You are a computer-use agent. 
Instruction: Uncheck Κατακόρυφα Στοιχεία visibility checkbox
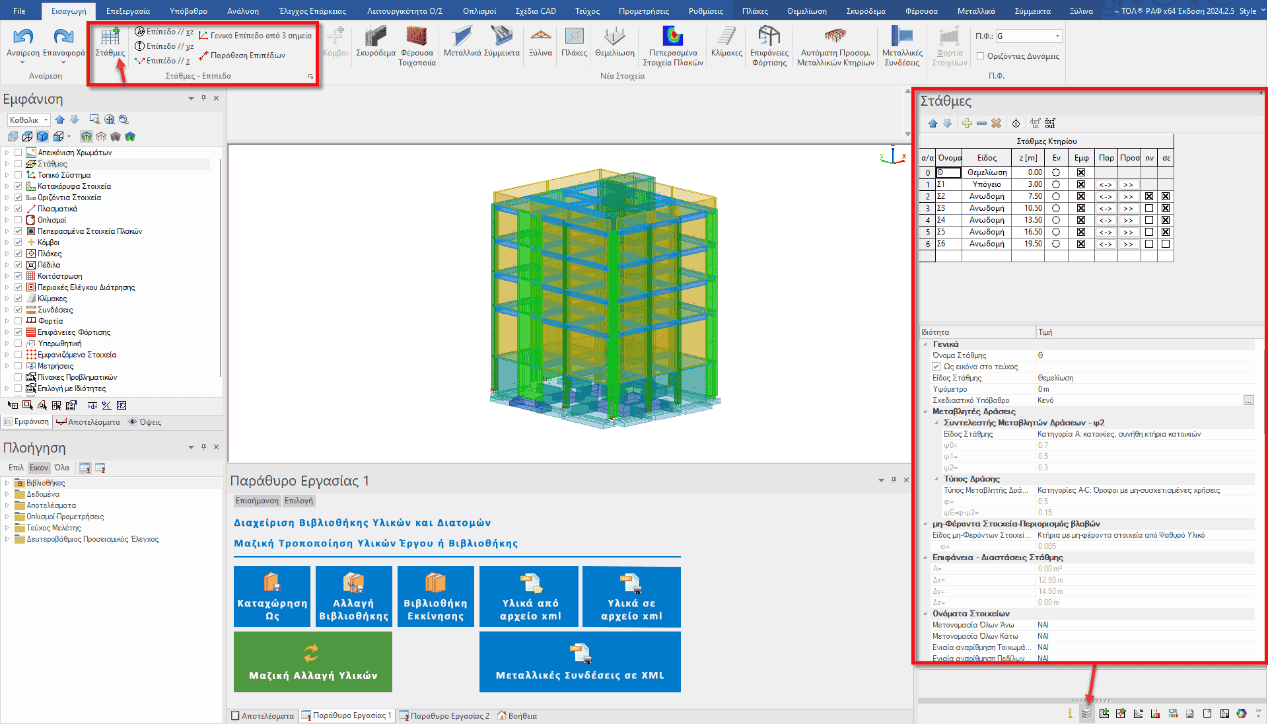click(x=19, y=187)
